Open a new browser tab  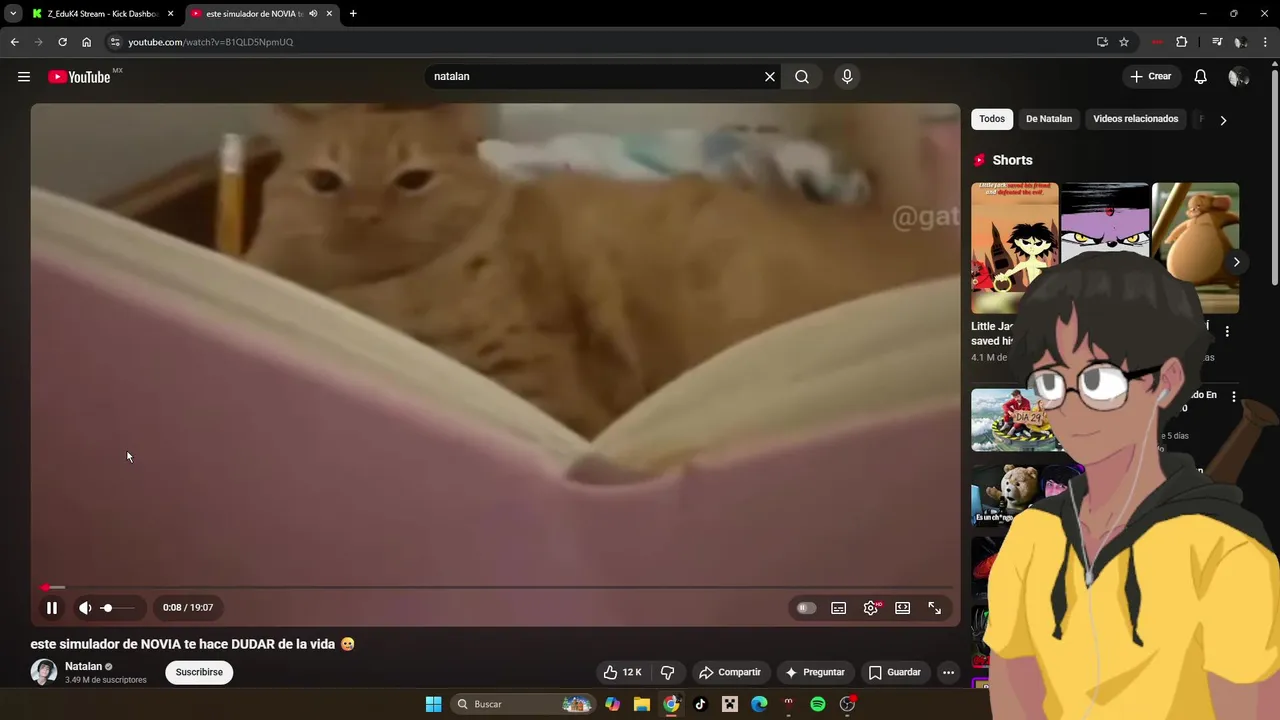pos(353,14)
